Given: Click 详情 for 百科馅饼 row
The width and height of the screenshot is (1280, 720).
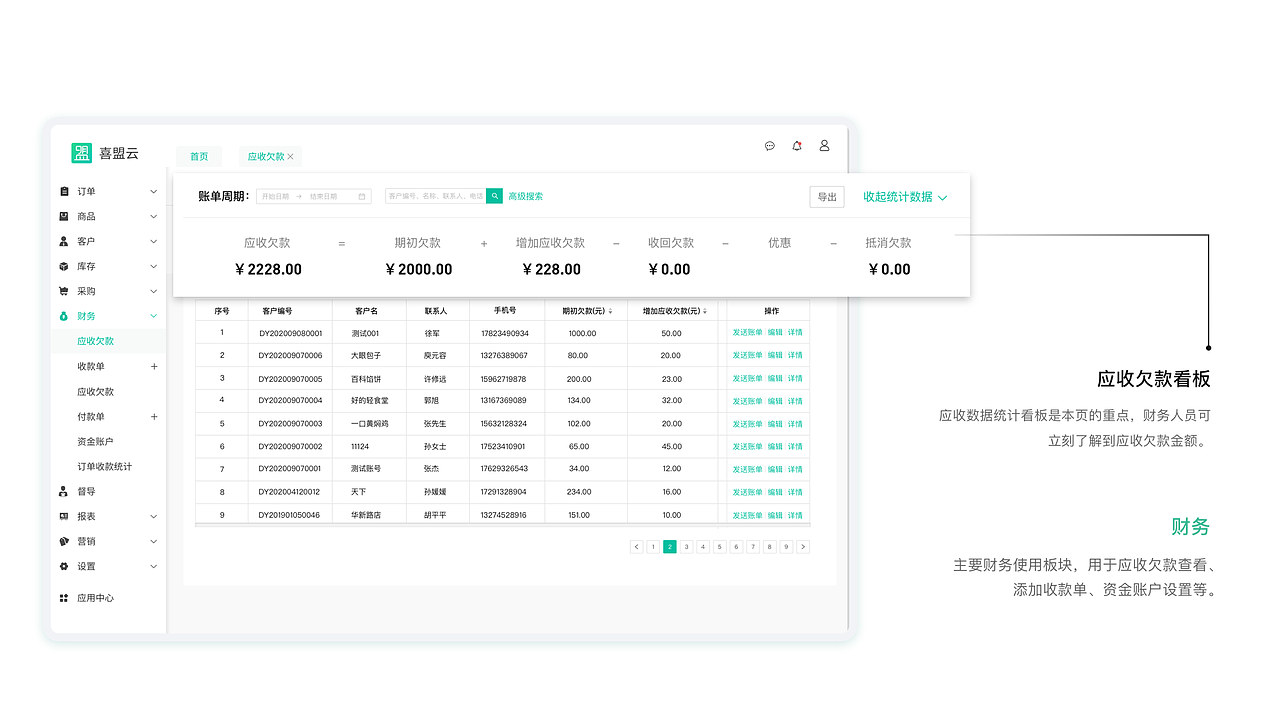Looking at the screenshot, I should point(795,379).
